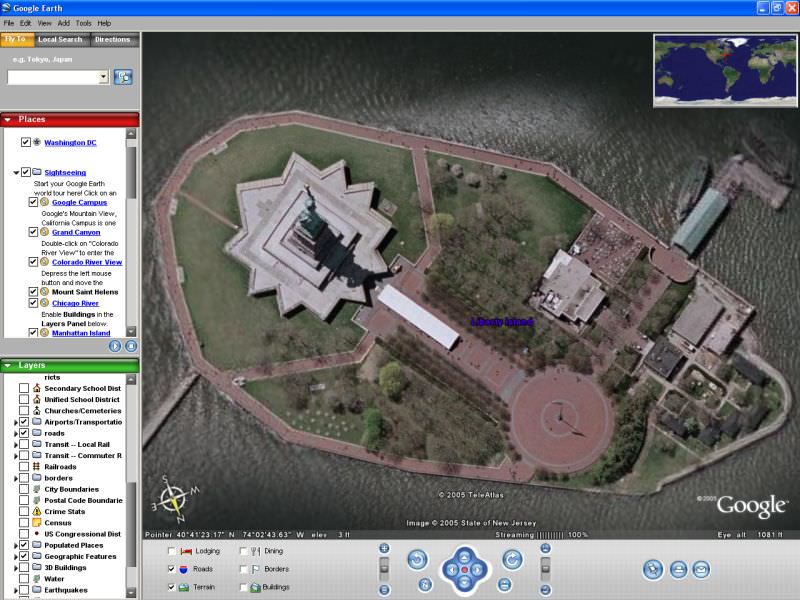Image resolution: width=800 pixels, height=600 pixels.
Task: Rotate the view counter-clockwise
Action: pyautogui.click(x=417, y=560)
